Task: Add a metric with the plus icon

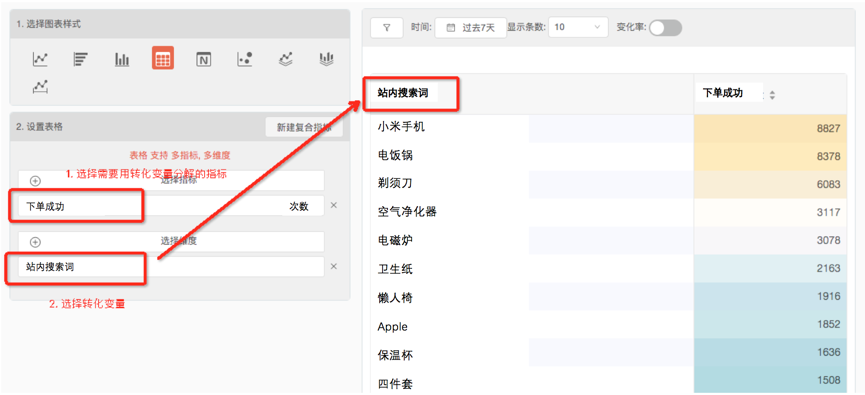Action: pyautogui.click(x=35, y=181)
